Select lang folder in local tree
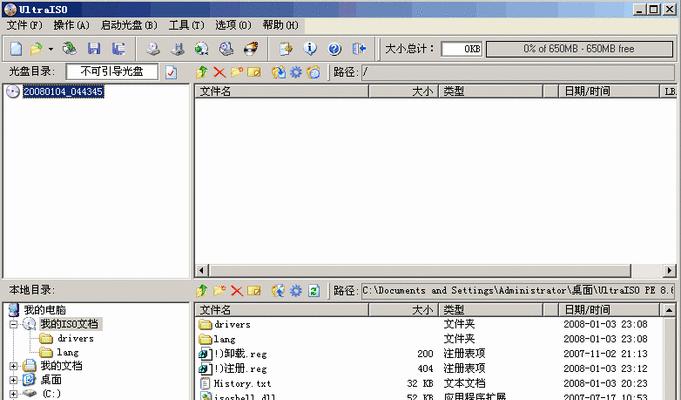The height and width of the screenshot is (400, 681). click(x=68, y=352)
